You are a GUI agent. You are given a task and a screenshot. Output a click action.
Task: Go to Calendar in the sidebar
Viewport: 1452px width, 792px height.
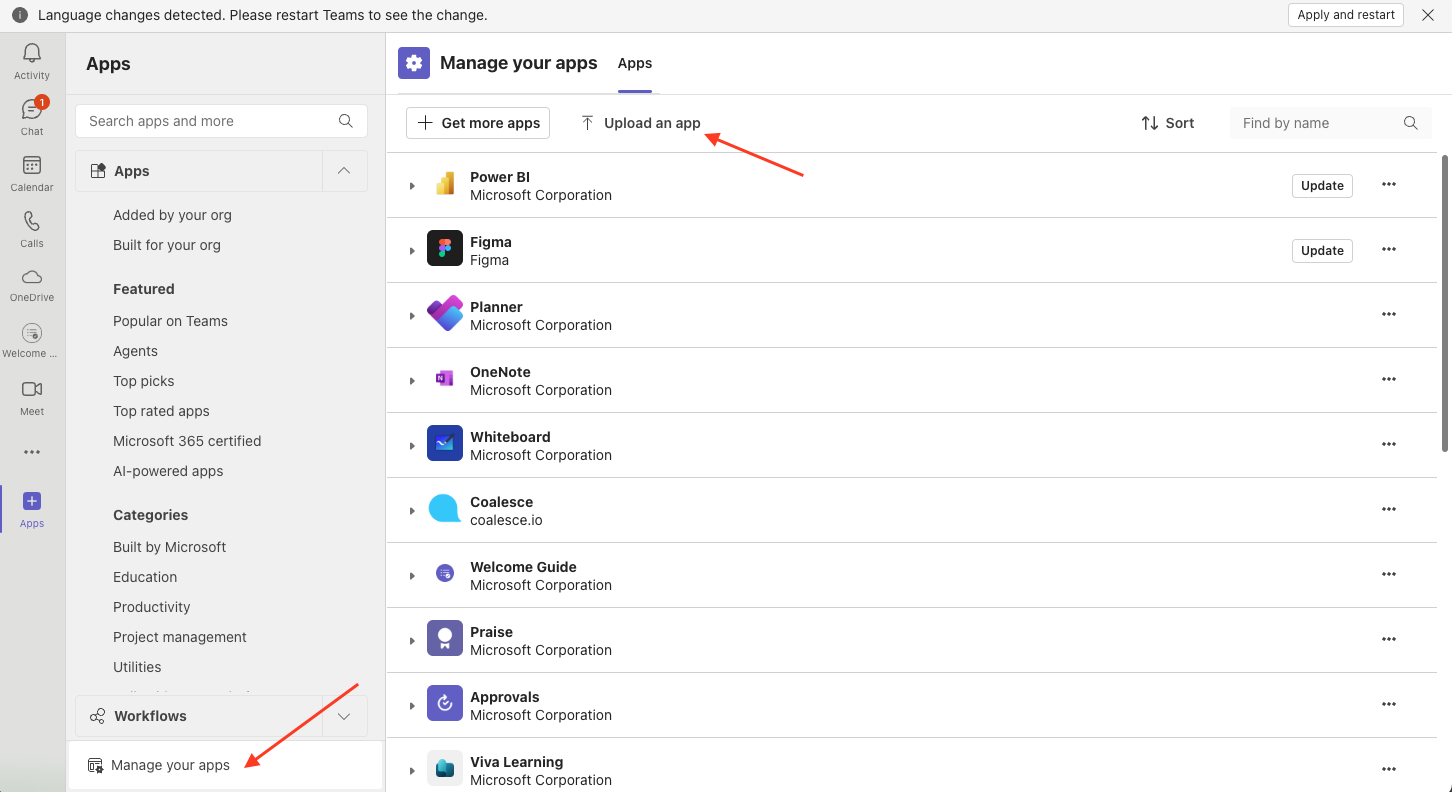(32, 167)
